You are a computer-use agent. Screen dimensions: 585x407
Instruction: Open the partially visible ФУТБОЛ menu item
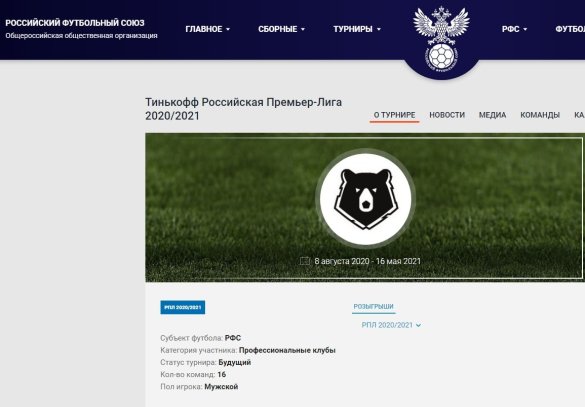pyautogui.click(x=570, y=29)
